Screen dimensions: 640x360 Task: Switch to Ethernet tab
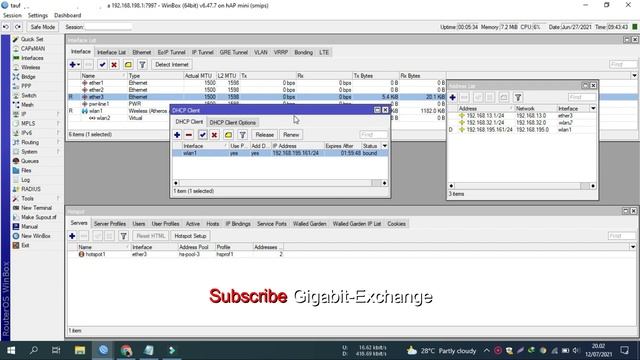[142, 52]
